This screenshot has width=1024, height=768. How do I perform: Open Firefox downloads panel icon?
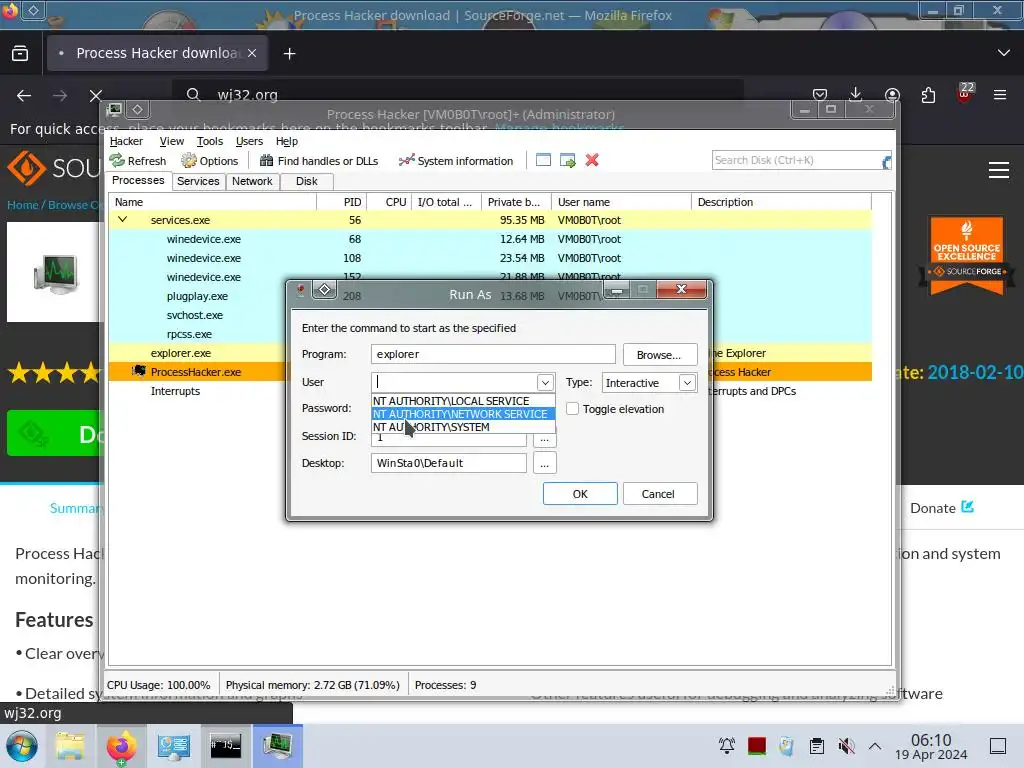tap(856, 95)
